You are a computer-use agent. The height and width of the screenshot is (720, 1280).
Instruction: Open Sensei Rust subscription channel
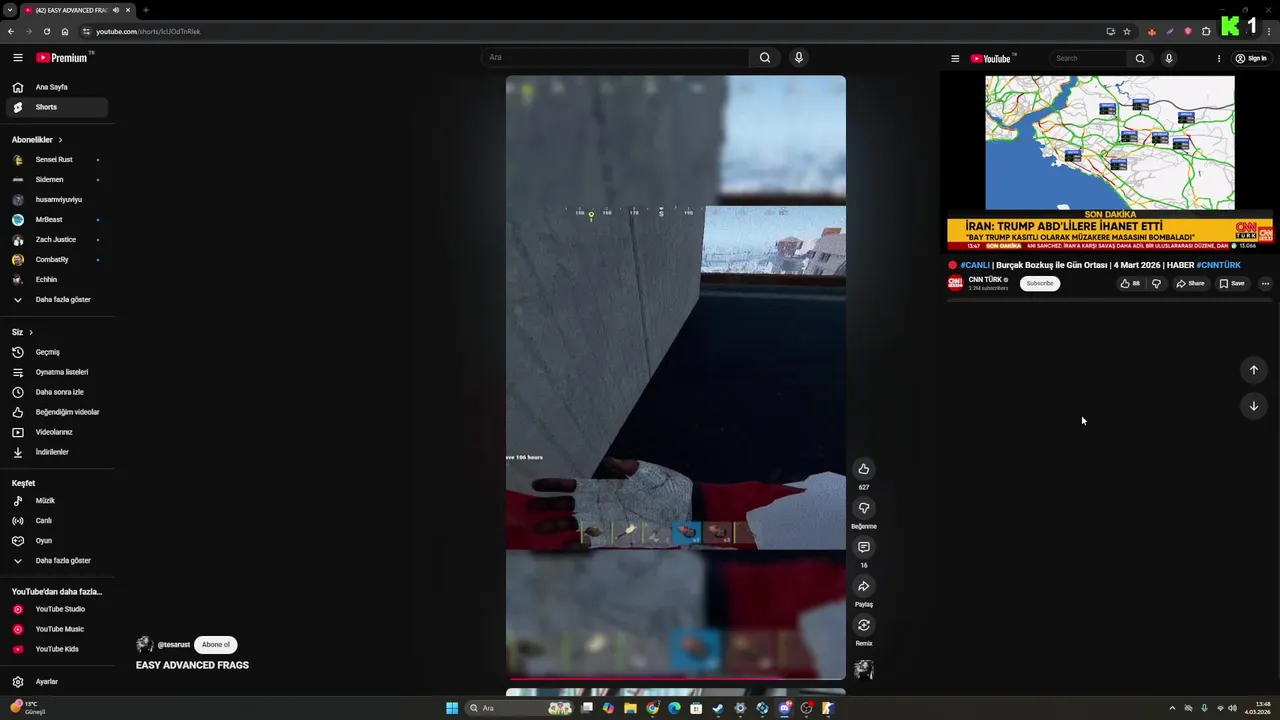pyautogui.click(x=57, y=160)
